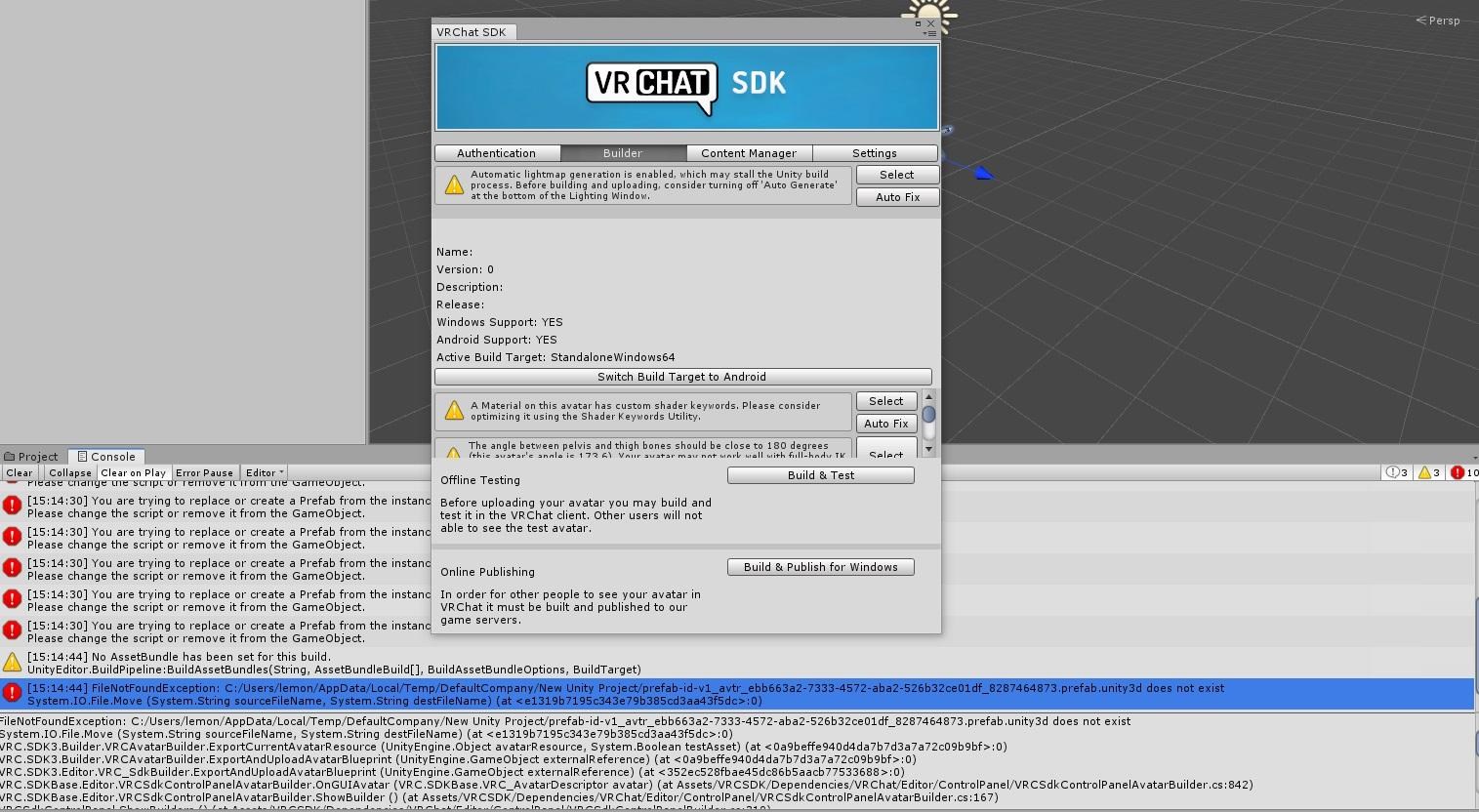Screen dimensions: 1479x812
Task: Toggle error message count filter in Console
Action: click(1463, 472)
